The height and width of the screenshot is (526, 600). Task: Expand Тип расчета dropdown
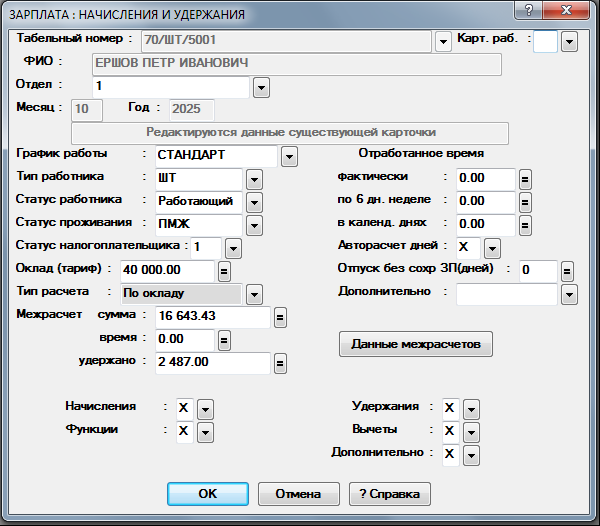tap(254, 294)
